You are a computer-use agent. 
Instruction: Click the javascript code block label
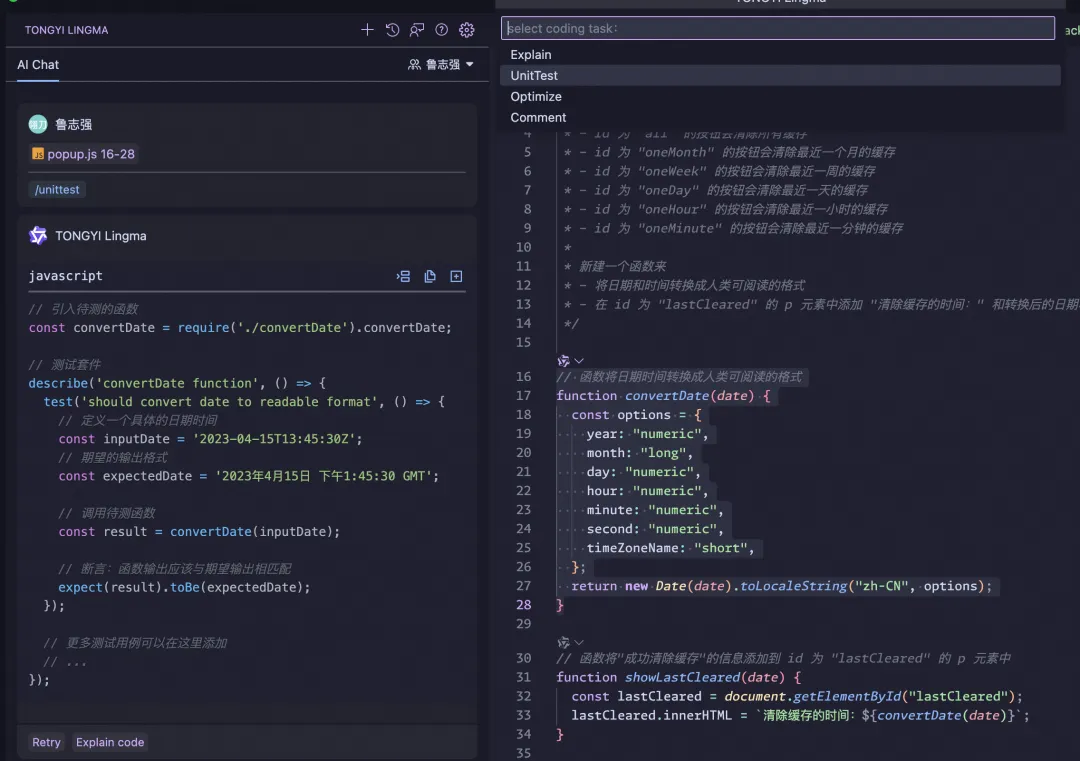(65, 275)
